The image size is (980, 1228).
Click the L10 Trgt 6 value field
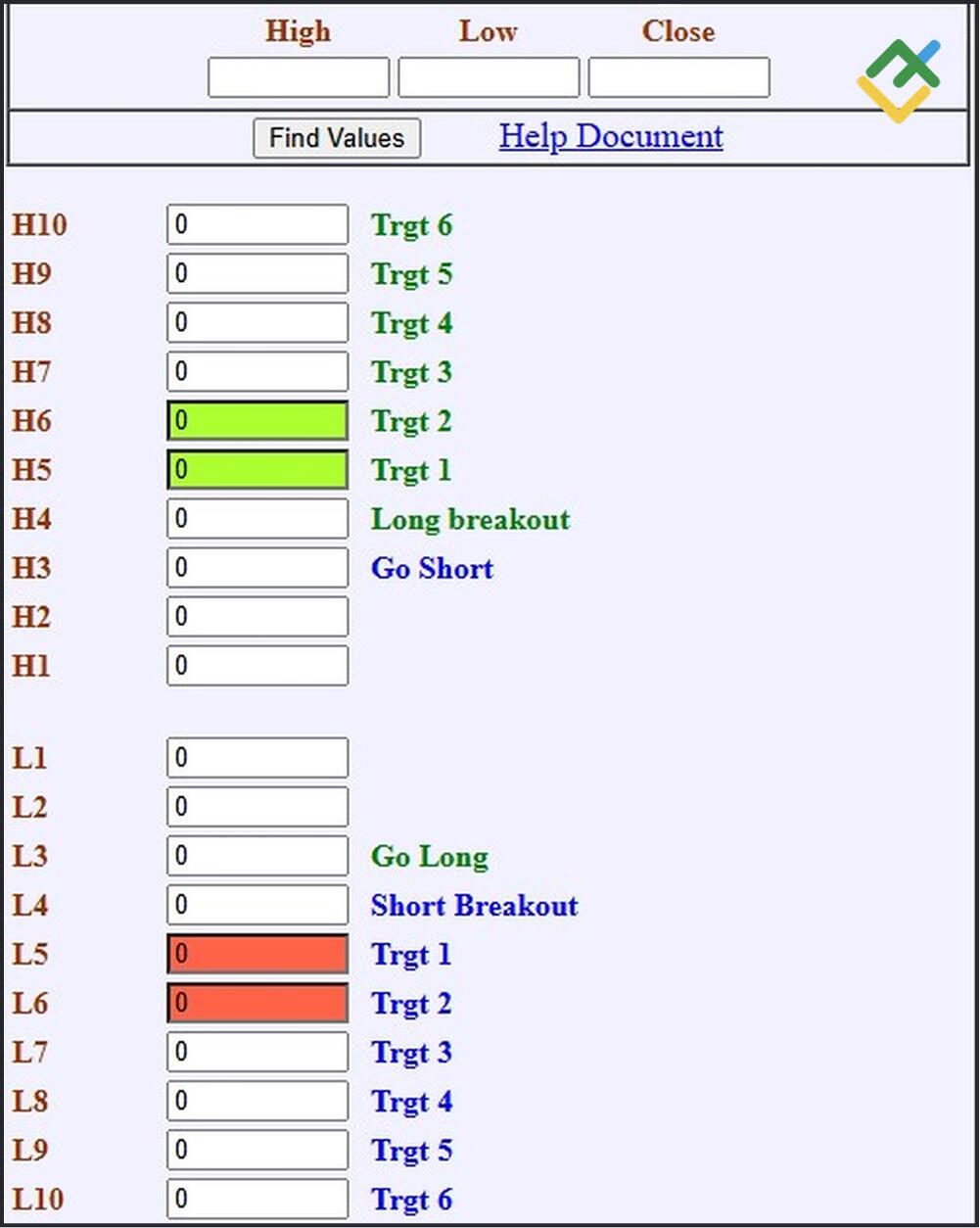pyautogui.click(x=257, y=1199)
